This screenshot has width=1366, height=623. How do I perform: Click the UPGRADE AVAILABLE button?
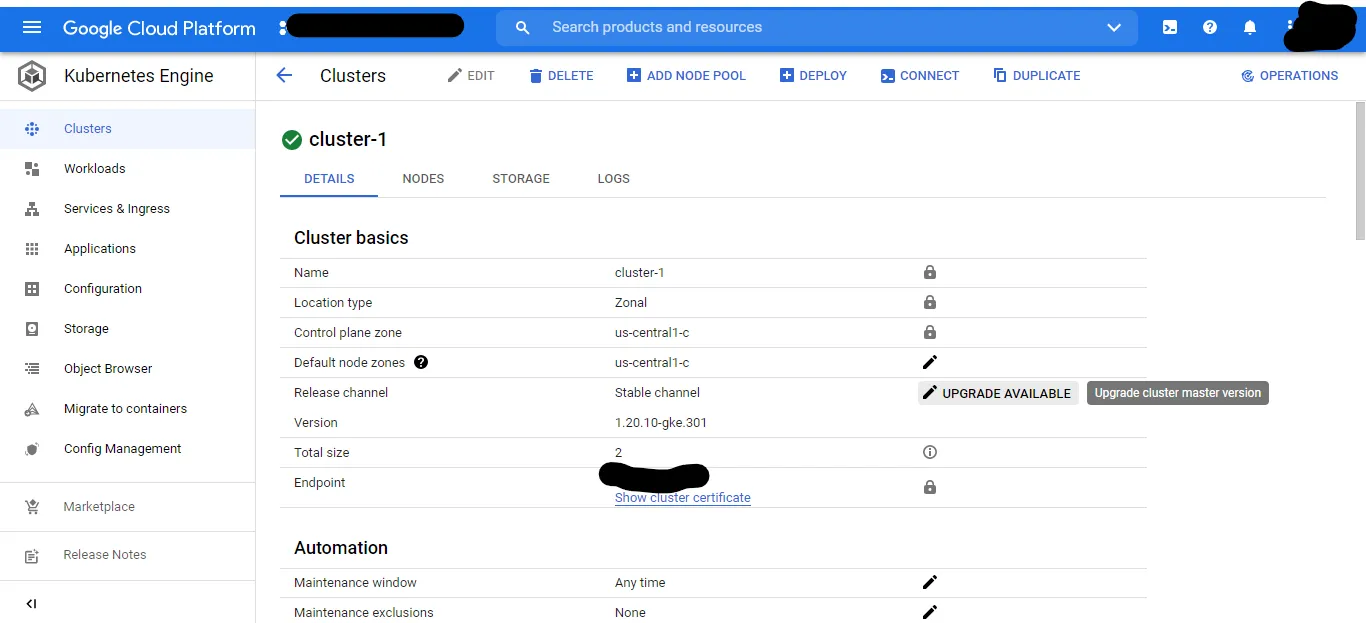coord(998,393)
